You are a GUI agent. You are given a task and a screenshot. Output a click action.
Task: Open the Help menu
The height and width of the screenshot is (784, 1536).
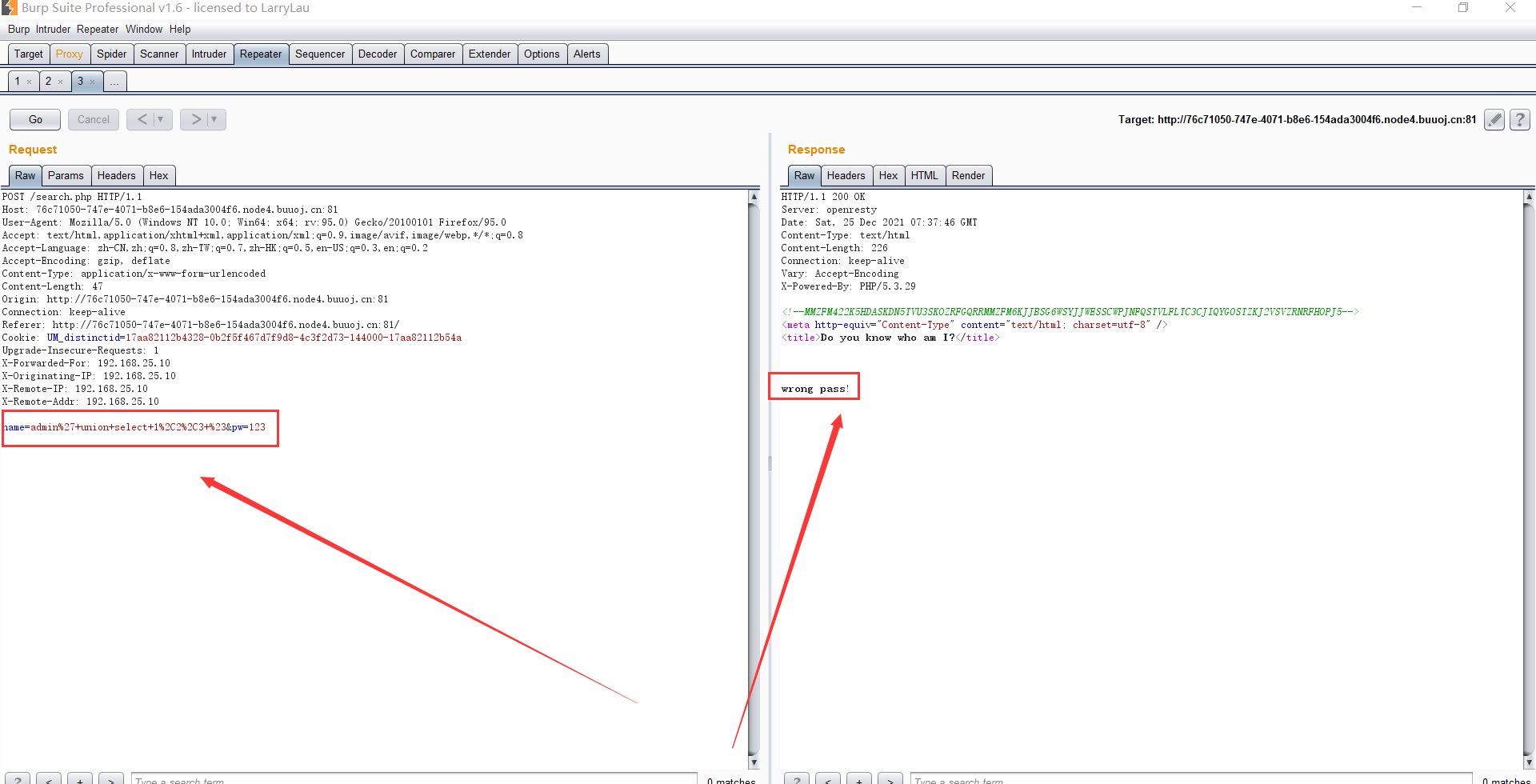click(180, 30)
